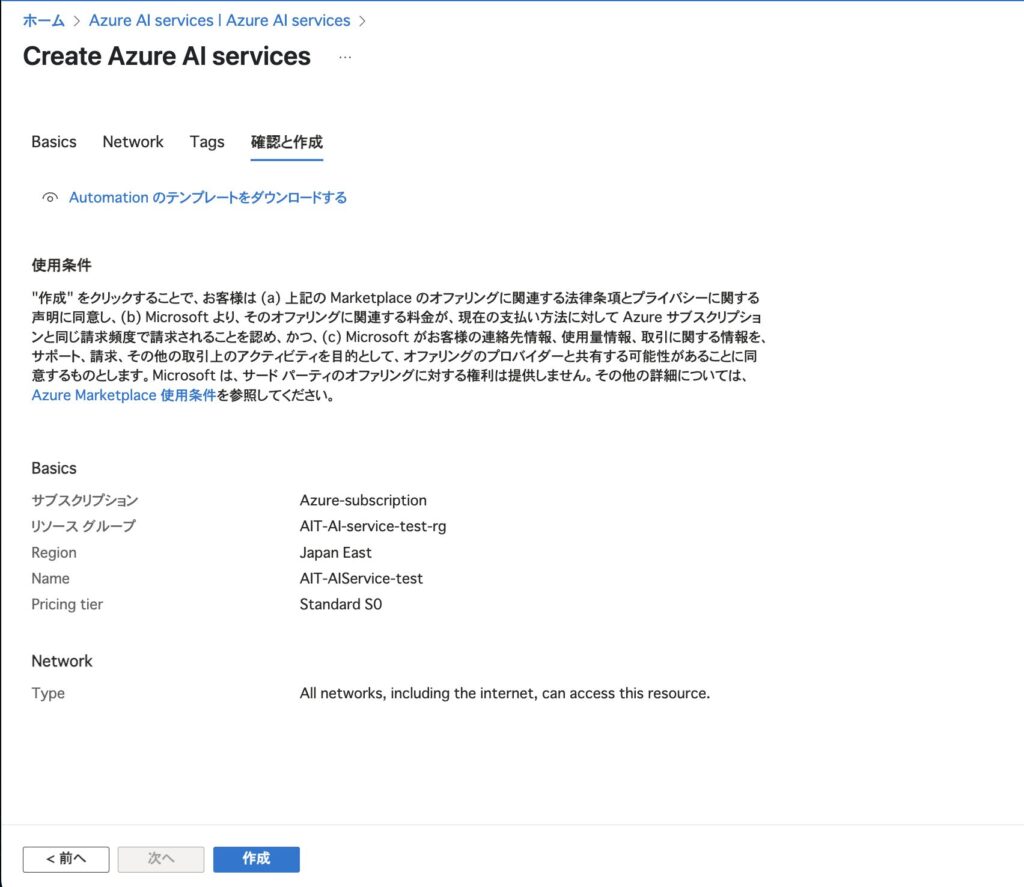Switch to the Network tab

[x=133, y=142]
